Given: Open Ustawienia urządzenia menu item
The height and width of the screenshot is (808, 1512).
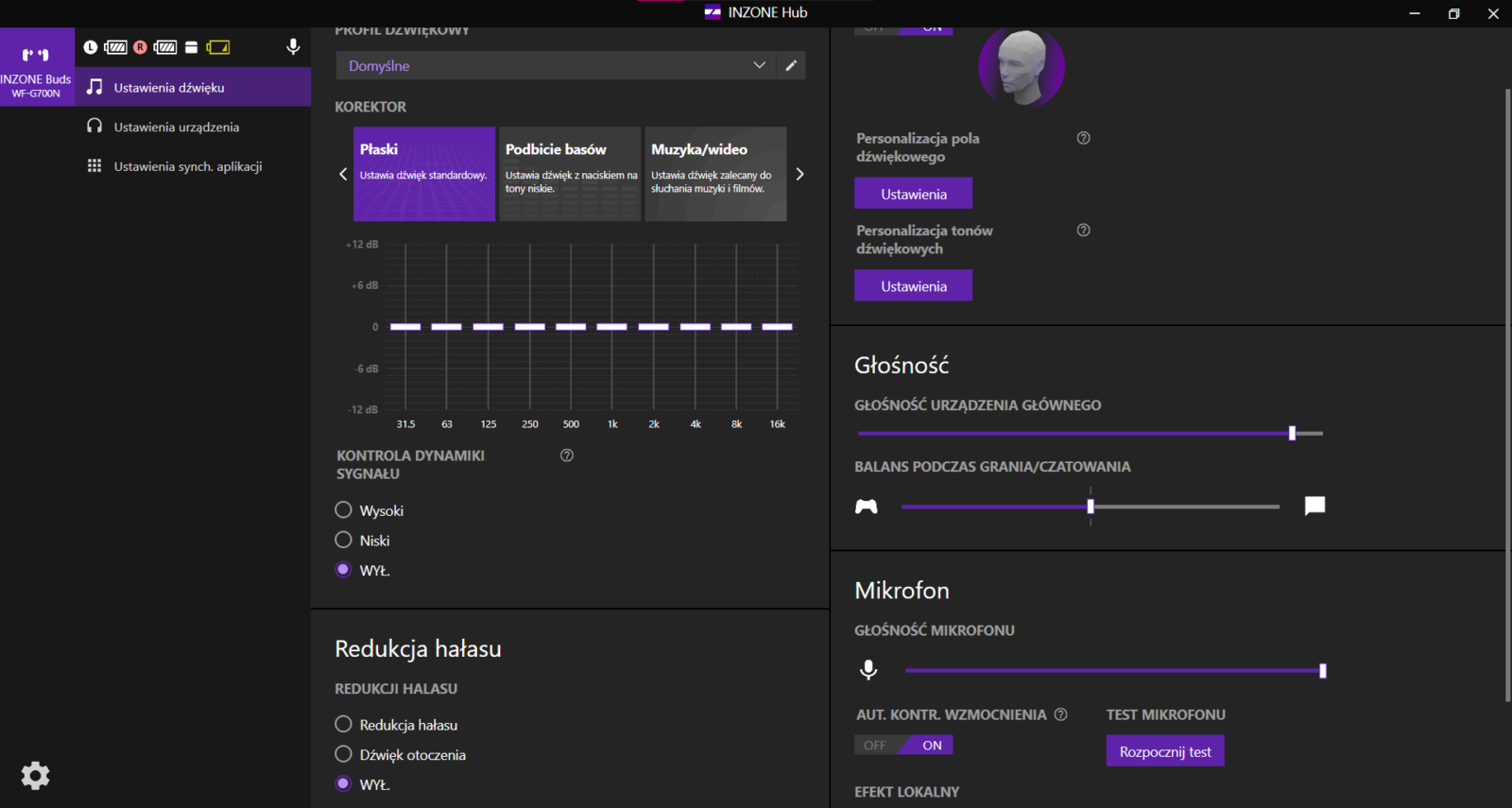Looking at the screenshot, I should click(x=177, y=127).
